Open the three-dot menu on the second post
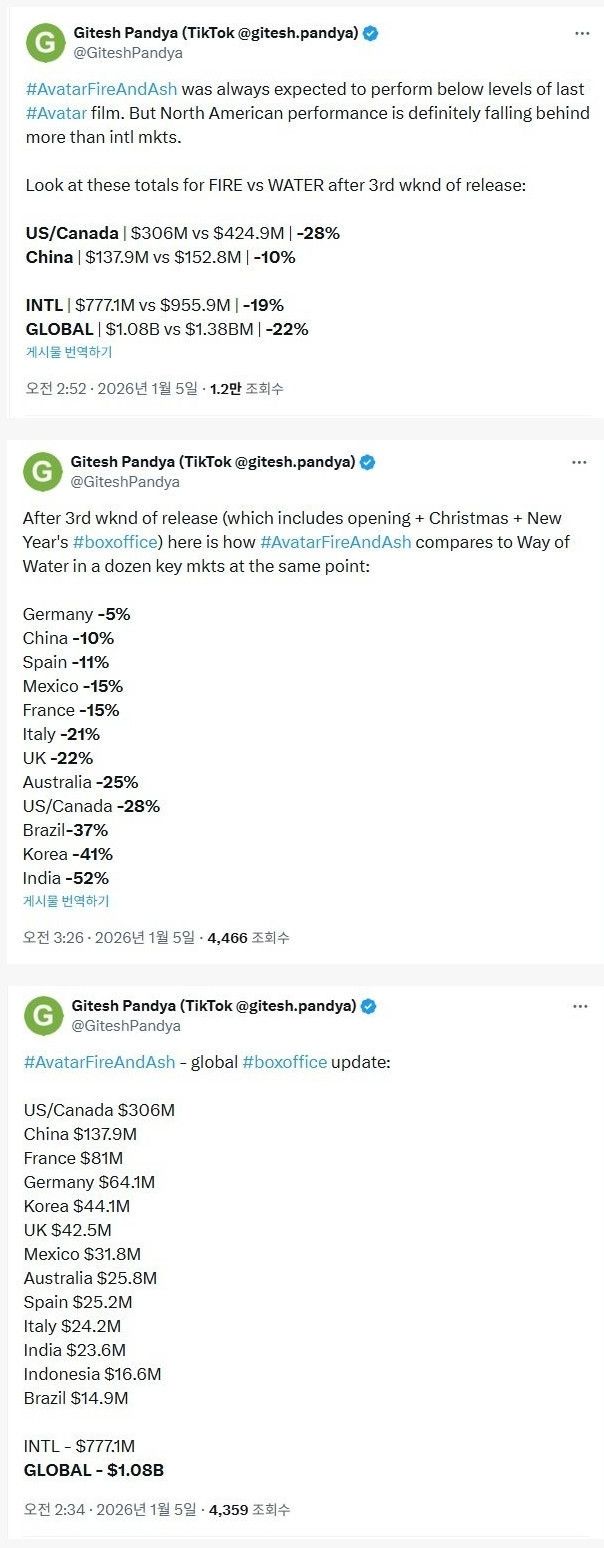The width and height of the screenshot is (604, 1548). (579, 462)
